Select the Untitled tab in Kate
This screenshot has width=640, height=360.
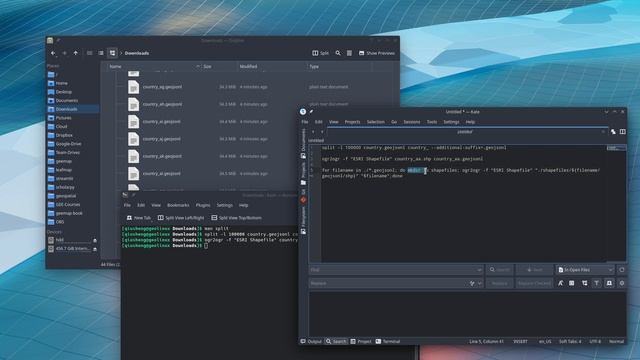(x=465, y=132)
